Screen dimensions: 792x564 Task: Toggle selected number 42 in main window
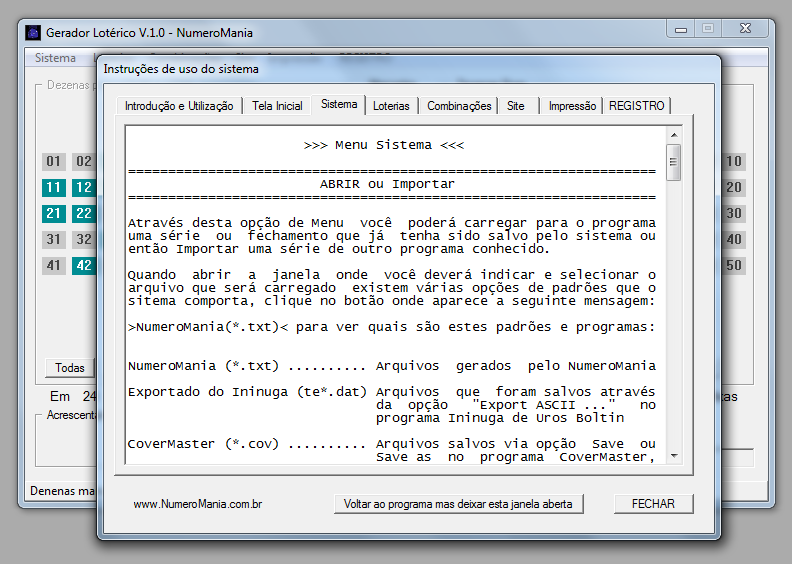(x=84, y=266)
